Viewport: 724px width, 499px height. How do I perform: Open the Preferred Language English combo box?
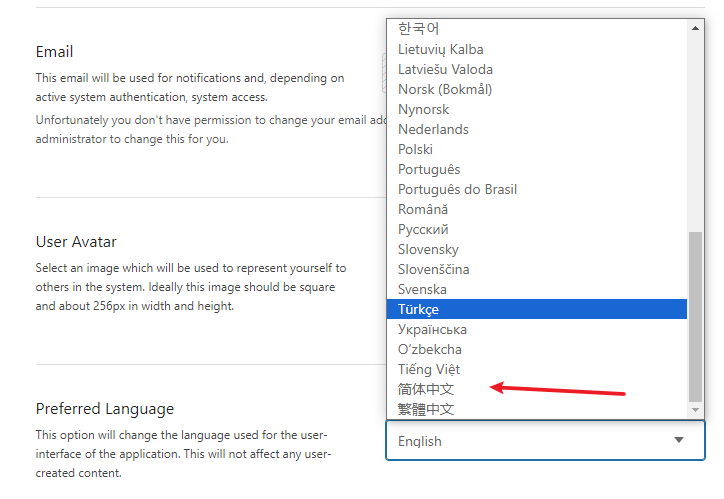pyautogui.click(x=530, y=440)
